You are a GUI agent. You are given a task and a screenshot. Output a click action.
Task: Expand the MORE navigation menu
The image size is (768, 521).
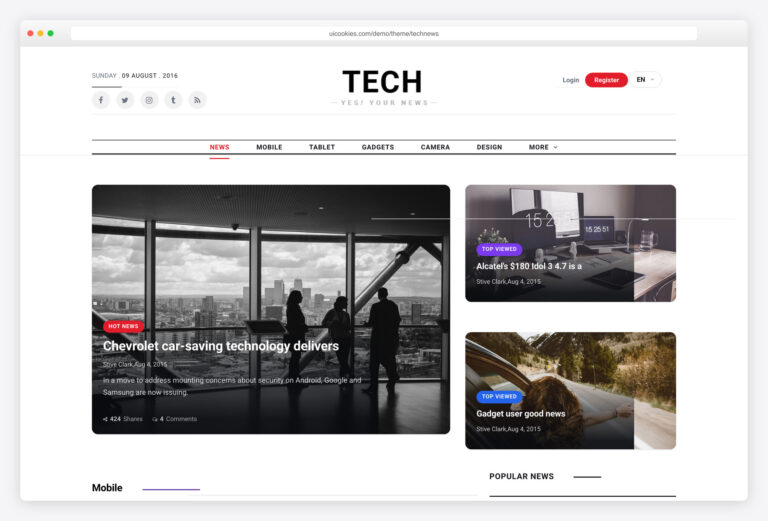[x=543, y=147]
